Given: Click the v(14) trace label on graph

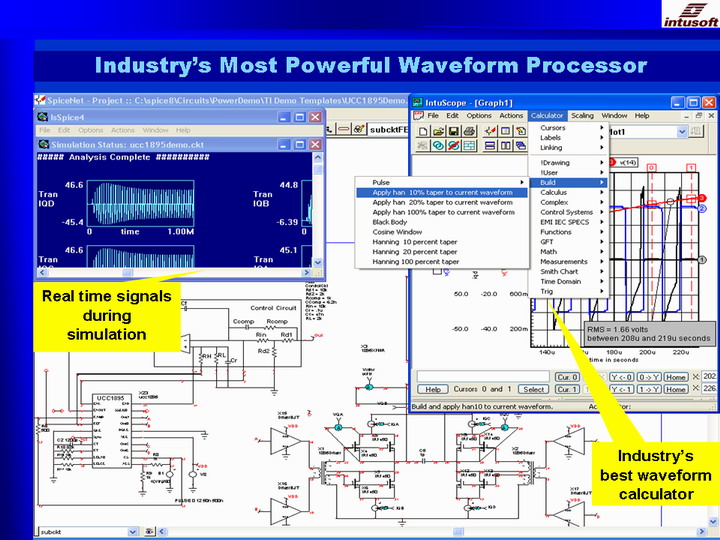Looking at the screenshot, I should pos(628,162).
